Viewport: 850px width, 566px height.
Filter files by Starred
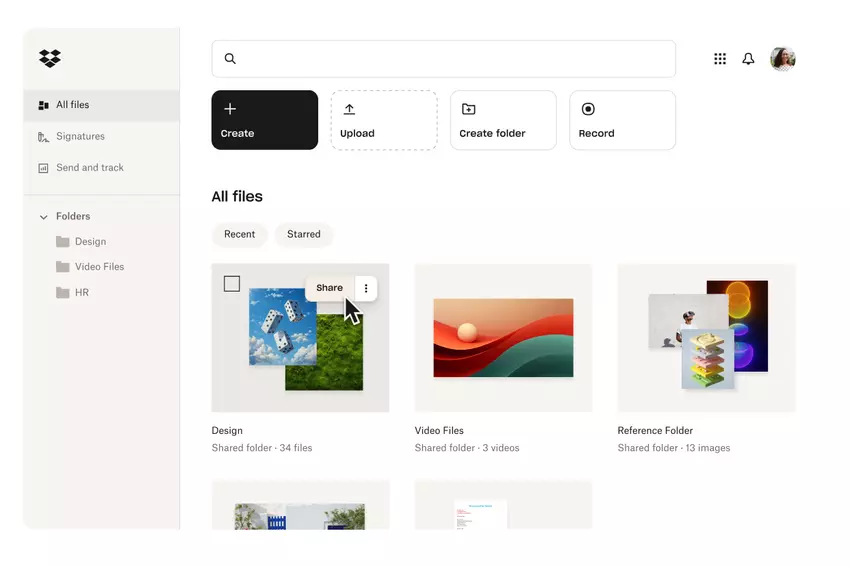pyautogui.click(x=304, y=234)
